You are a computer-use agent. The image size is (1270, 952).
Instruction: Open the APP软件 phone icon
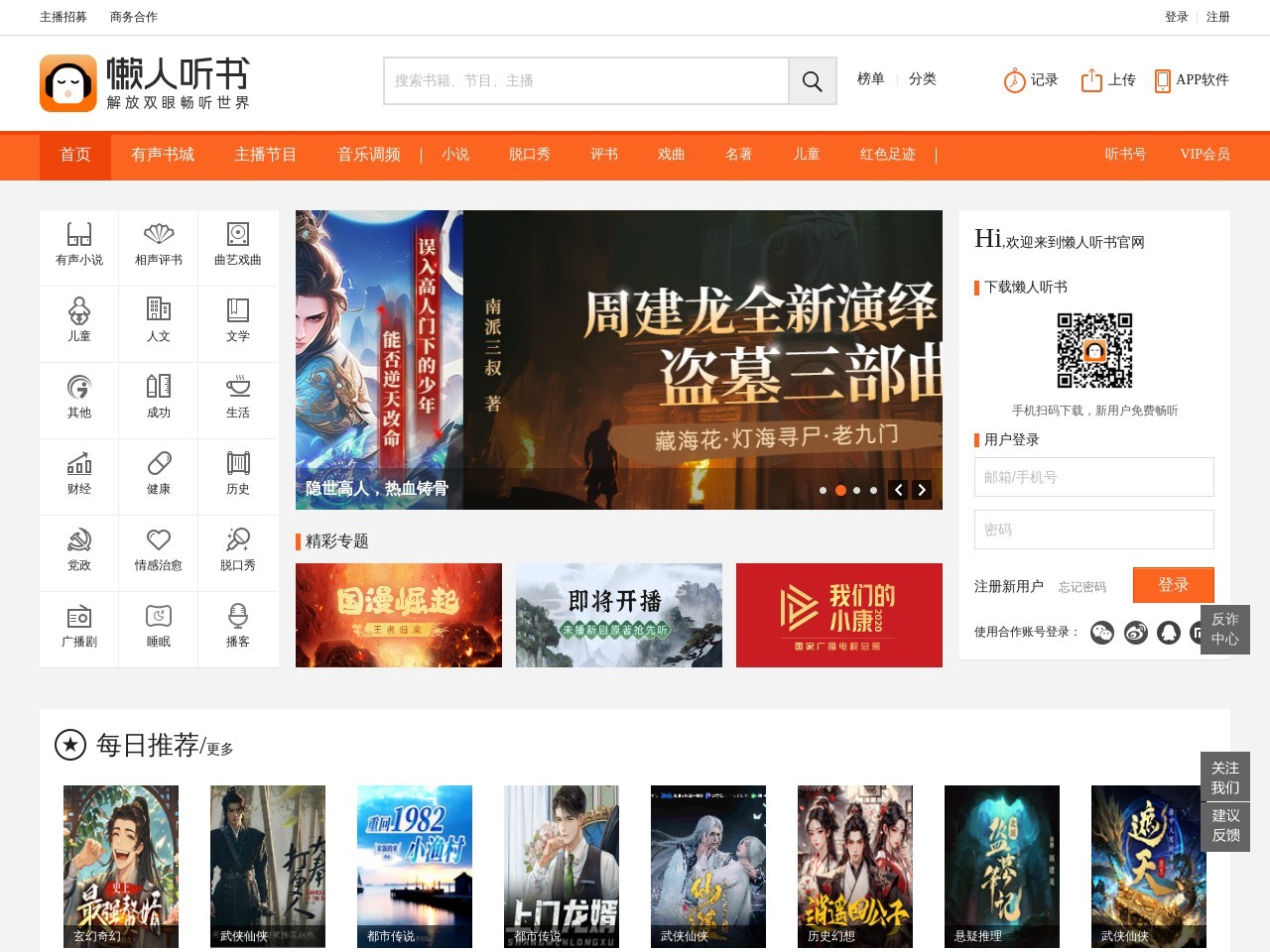pos(1163,80)
